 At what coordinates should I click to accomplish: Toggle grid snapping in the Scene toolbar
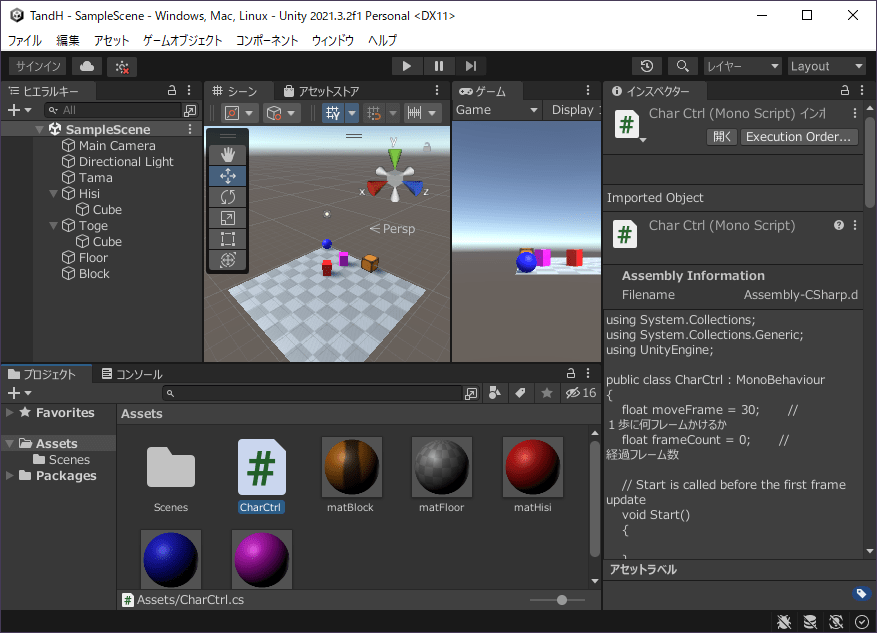[374, 113]
